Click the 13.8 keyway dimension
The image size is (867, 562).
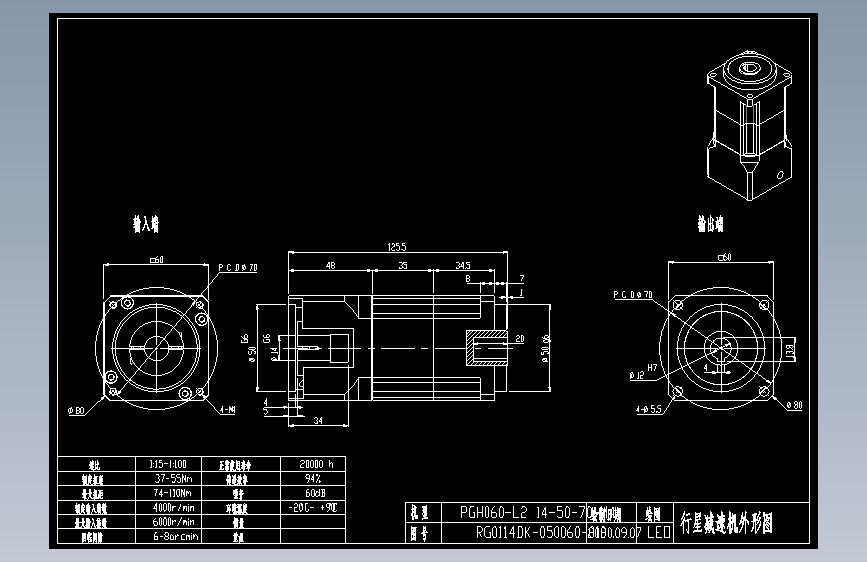pos(790,350)
